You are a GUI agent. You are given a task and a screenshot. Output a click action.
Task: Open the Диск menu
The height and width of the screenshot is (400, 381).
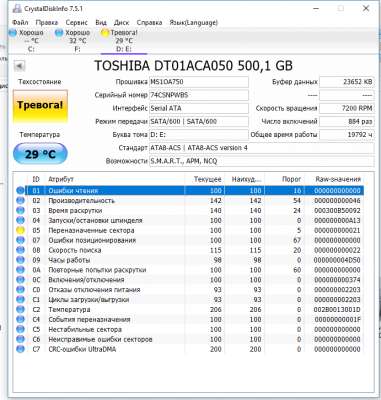(121, 23)
